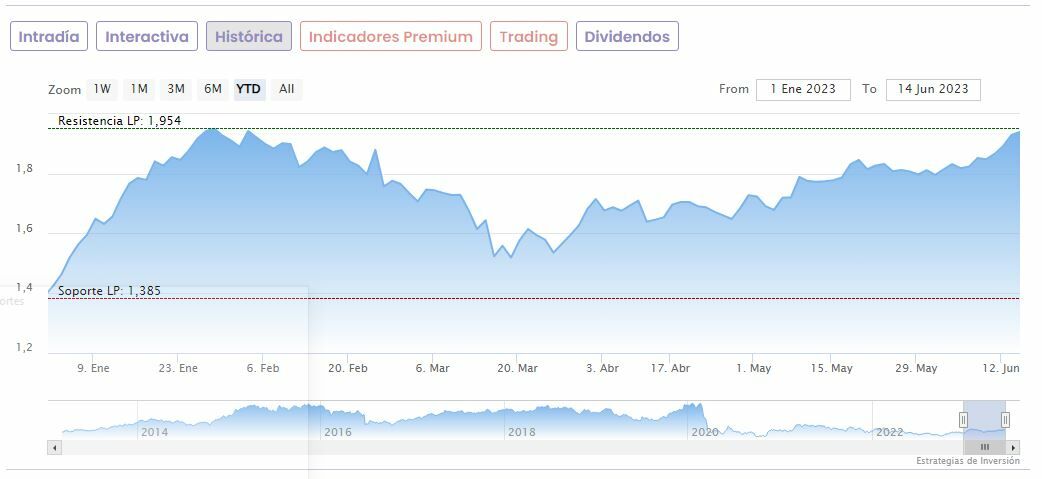Toggle YTD zoom range
This screenshot has height=479, width=1042.
click(x=248, y=89)
